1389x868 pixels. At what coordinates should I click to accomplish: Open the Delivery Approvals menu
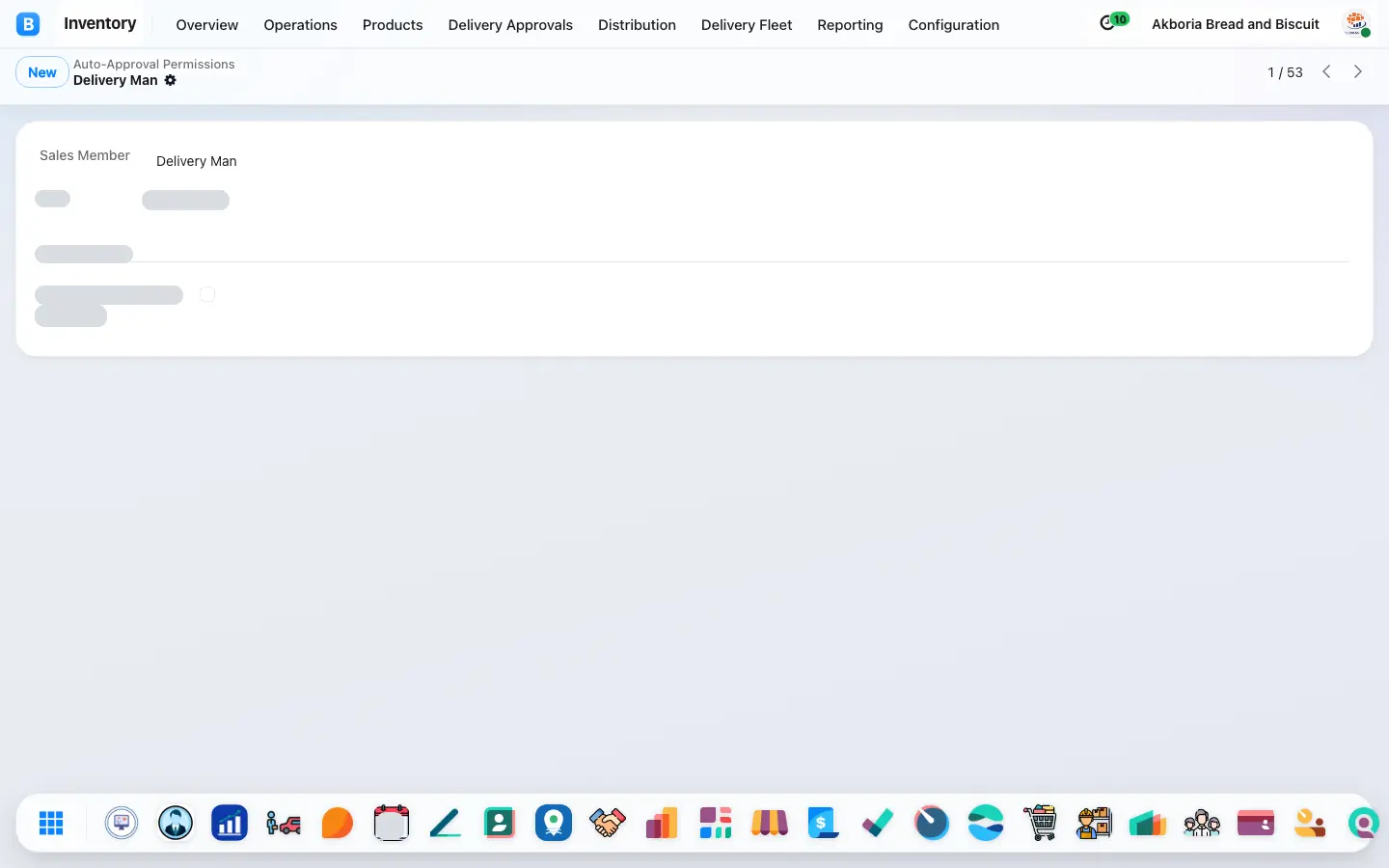[510, 25]
